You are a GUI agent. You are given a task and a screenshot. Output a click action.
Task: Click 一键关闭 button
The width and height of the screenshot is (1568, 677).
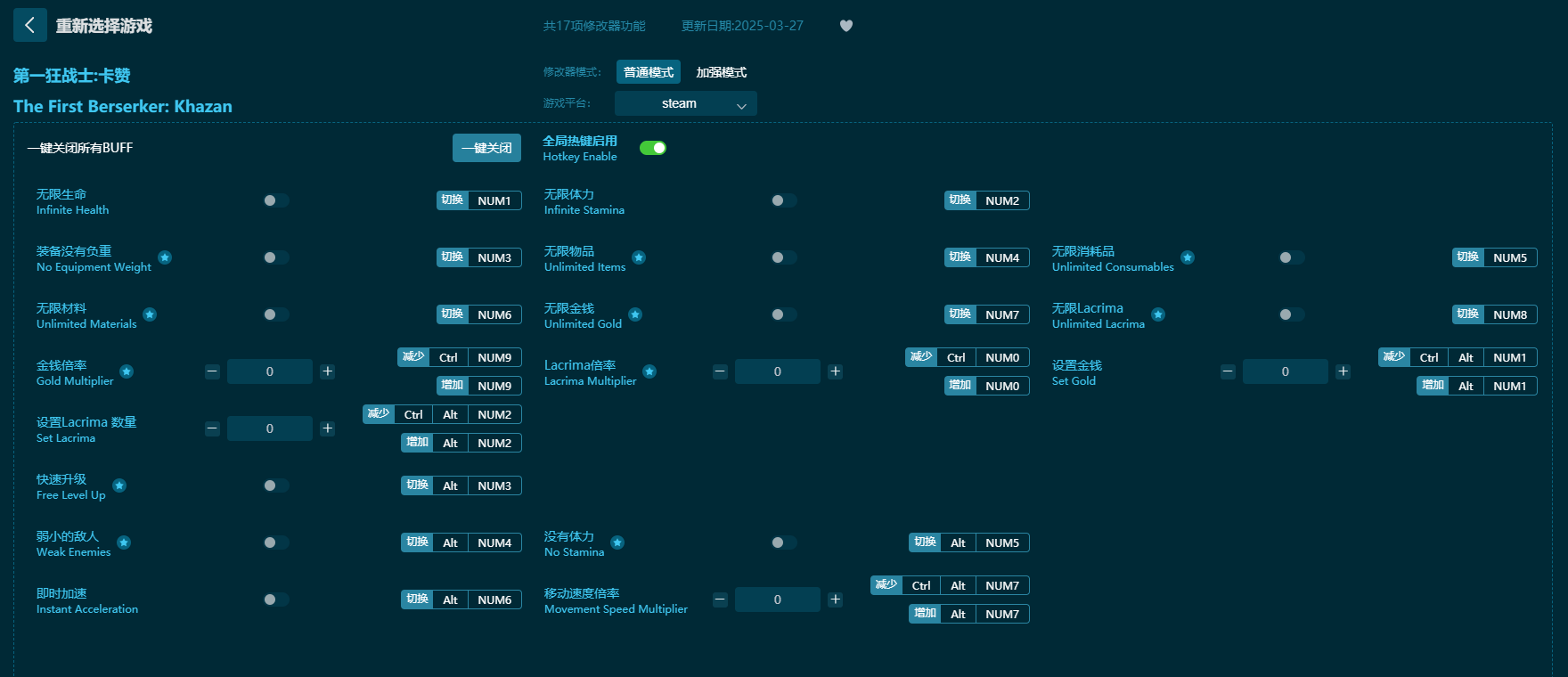click(x=486, y=148)
